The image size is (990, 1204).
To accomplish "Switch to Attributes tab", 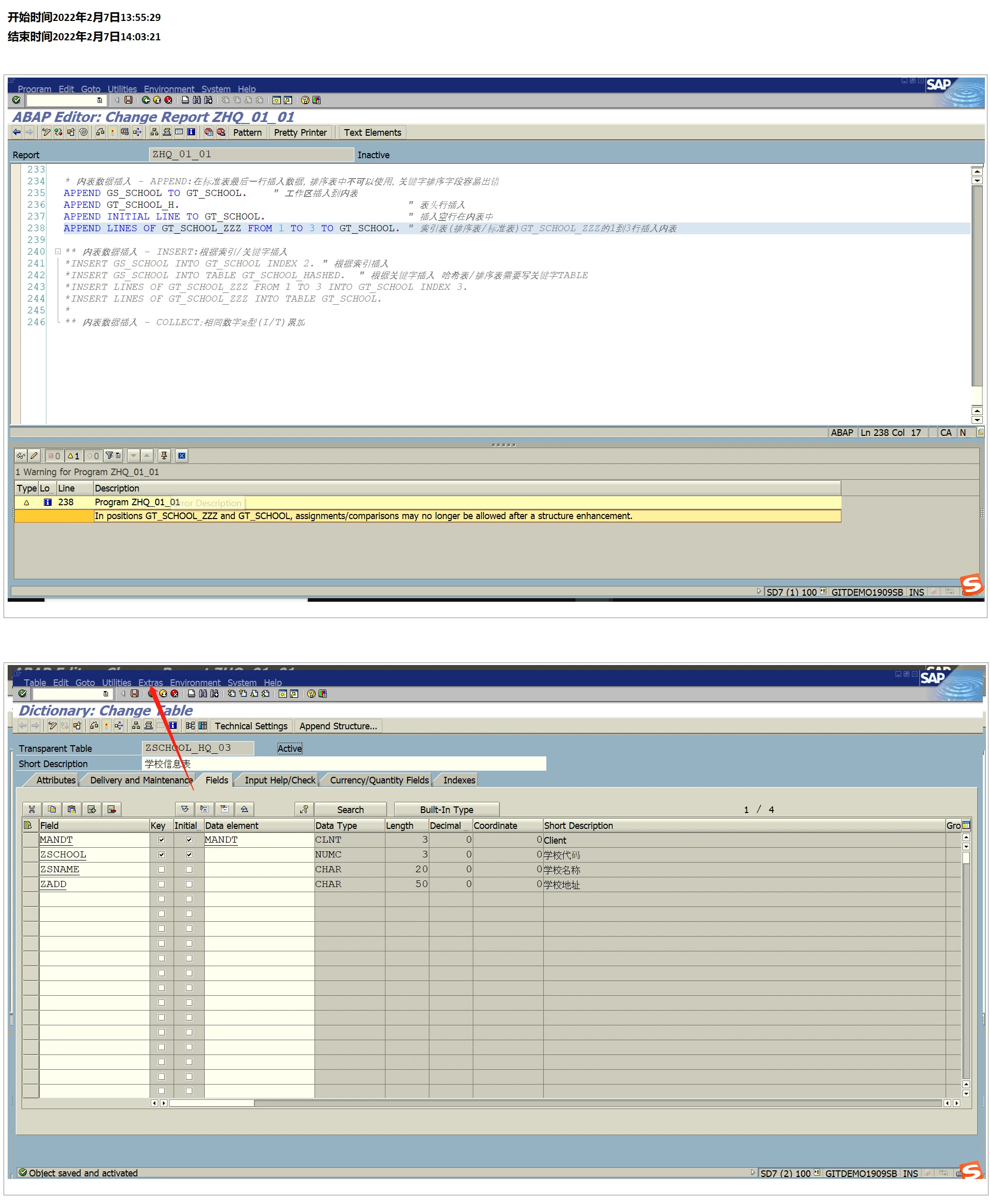I will 55,781.
